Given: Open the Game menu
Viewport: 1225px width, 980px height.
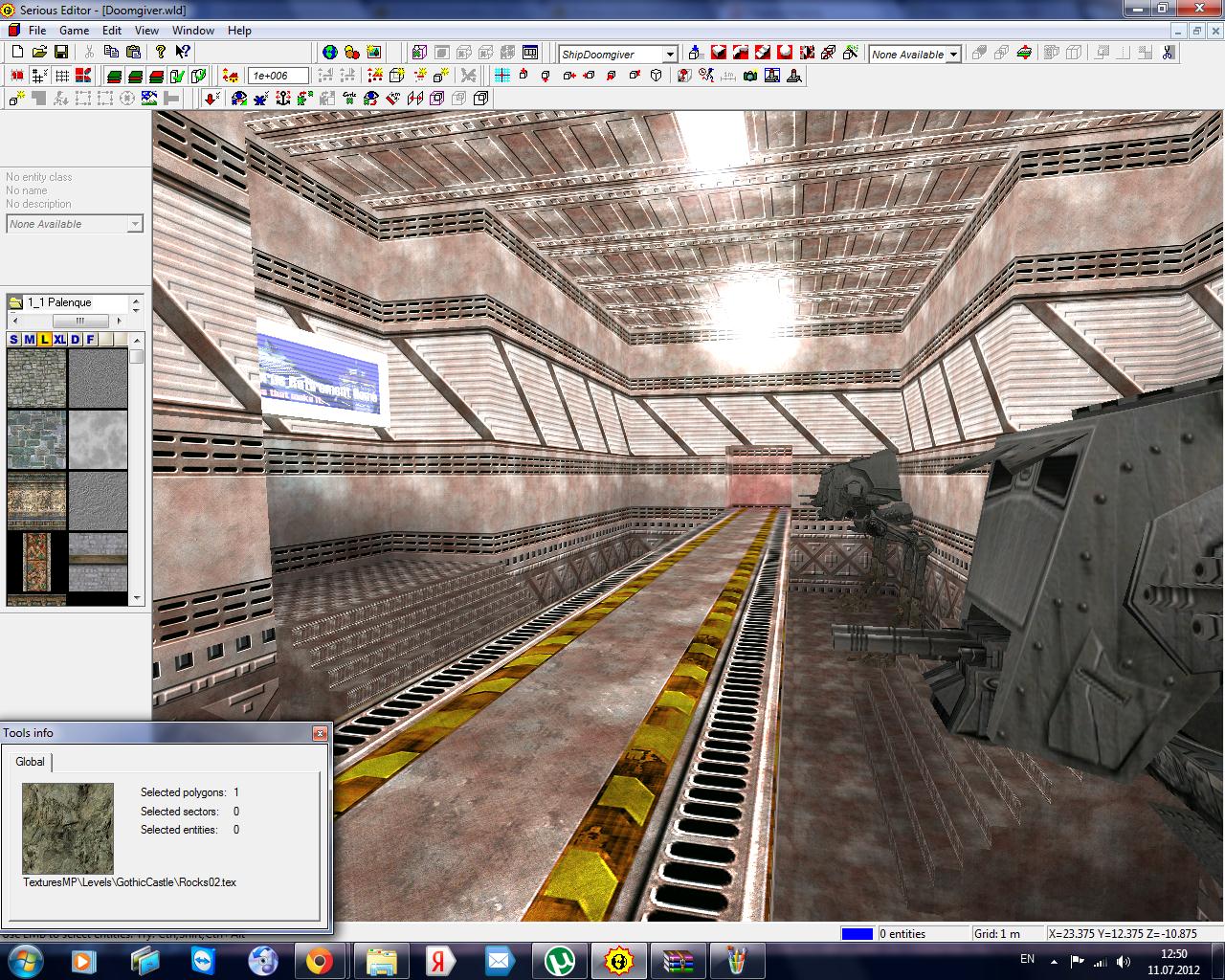Looking at the screenshot, I should [74, 30].
